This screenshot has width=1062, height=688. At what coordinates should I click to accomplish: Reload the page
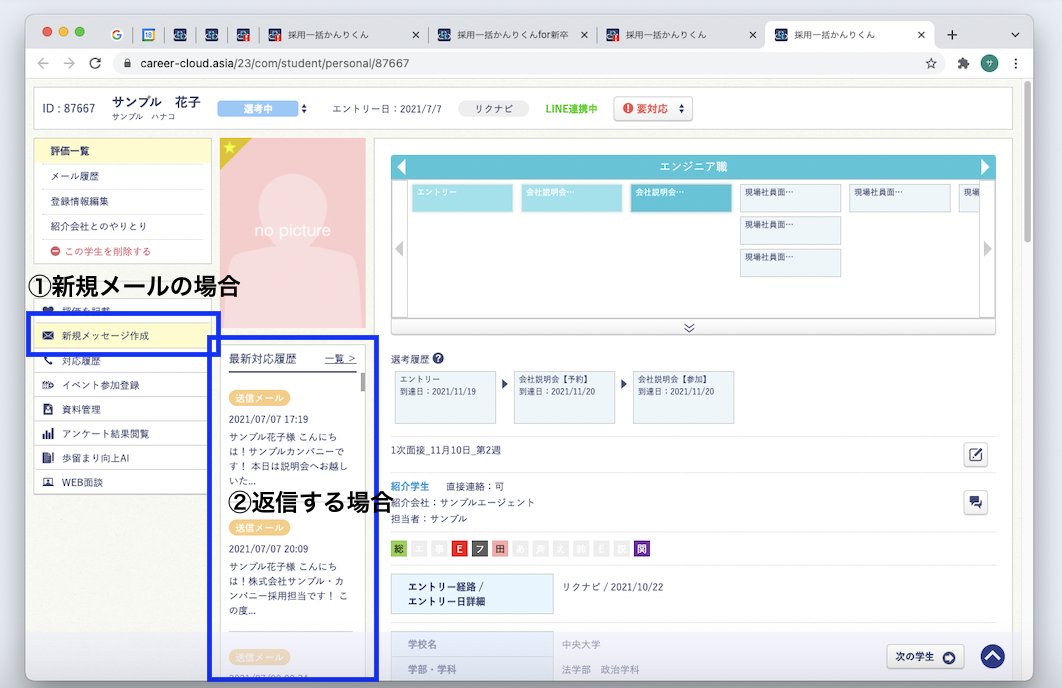(x=95, y=63)
